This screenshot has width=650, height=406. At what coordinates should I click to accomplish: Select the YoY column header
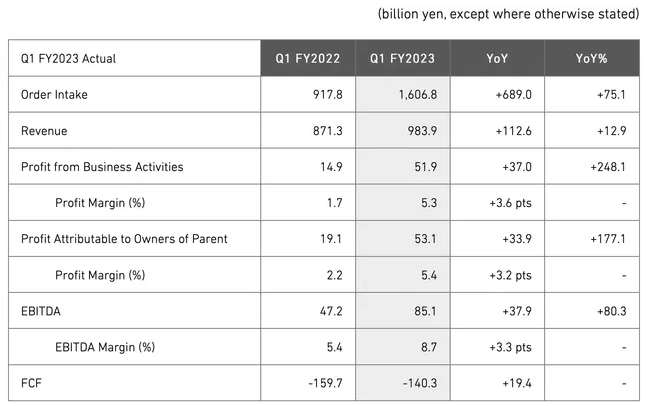497,59
